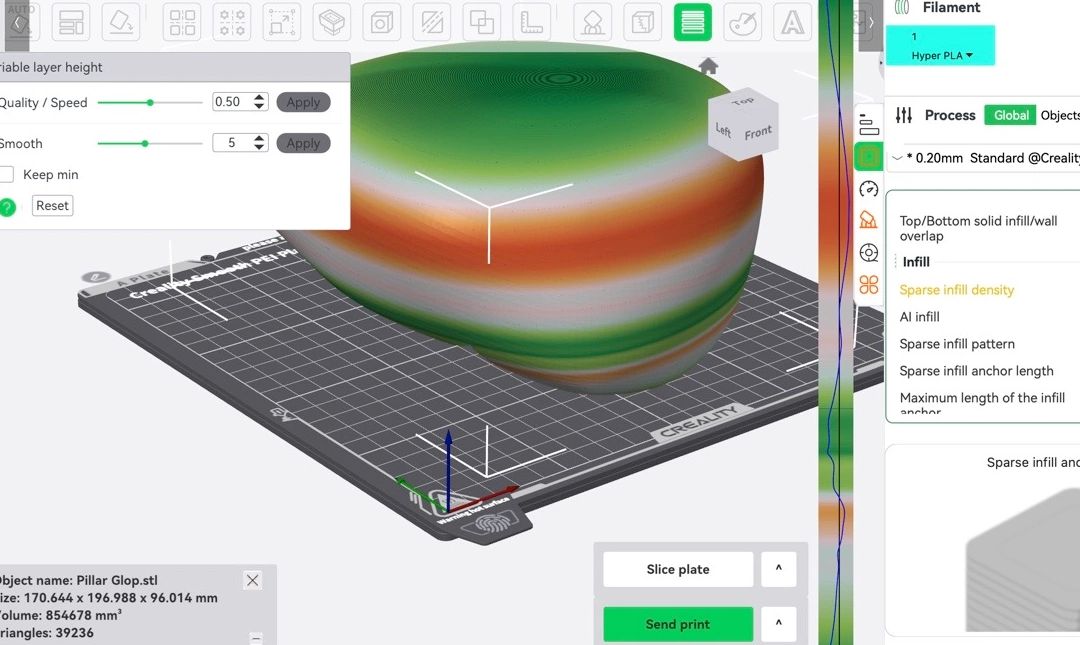Open the 0.20mm Standard process preset dropdown
Viewport: 1080px width, 645px height.
tap(985, 158)
